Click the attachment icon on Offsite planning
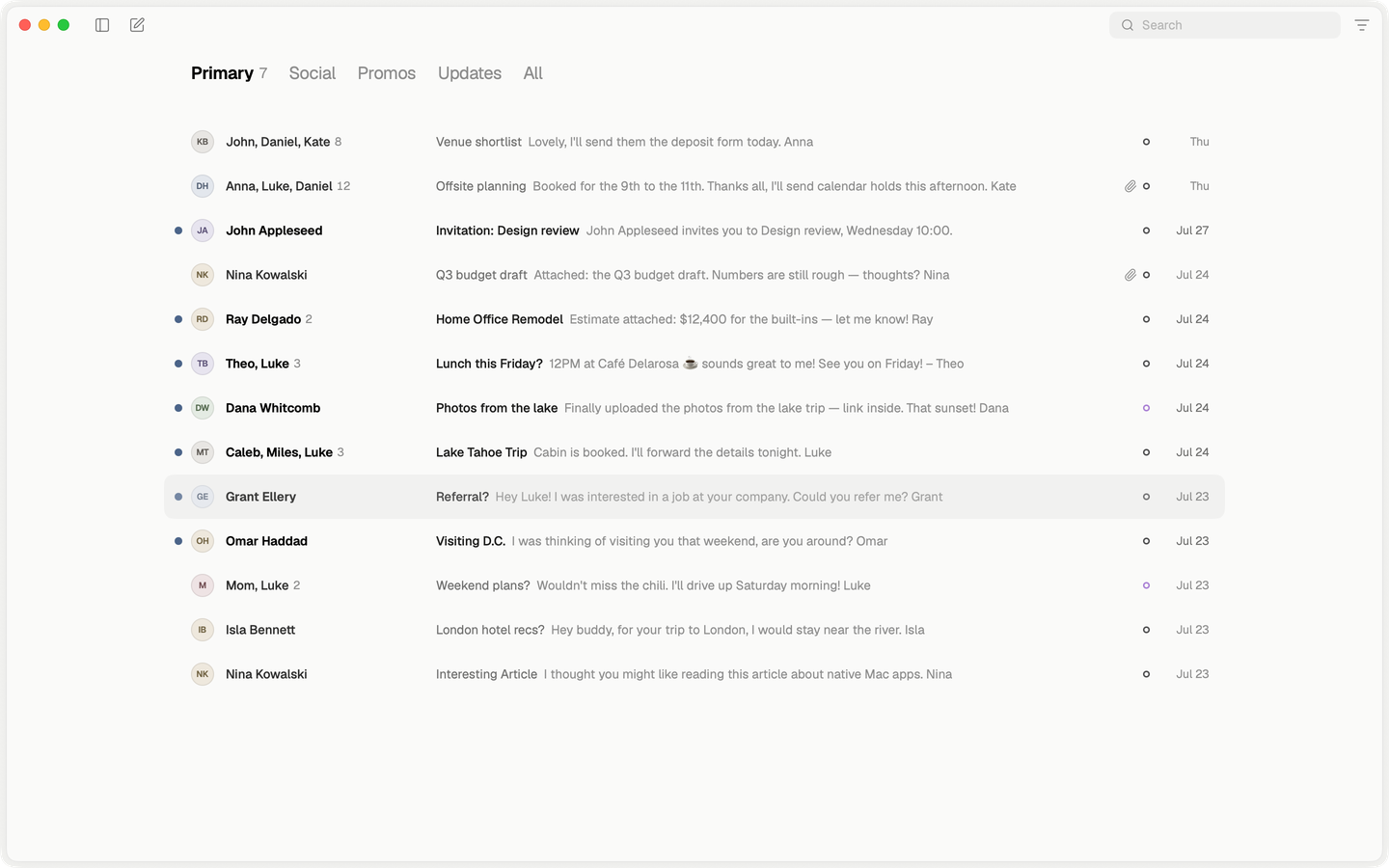The width and height of the screenshot is (1389, 868). coord(1130,186)
